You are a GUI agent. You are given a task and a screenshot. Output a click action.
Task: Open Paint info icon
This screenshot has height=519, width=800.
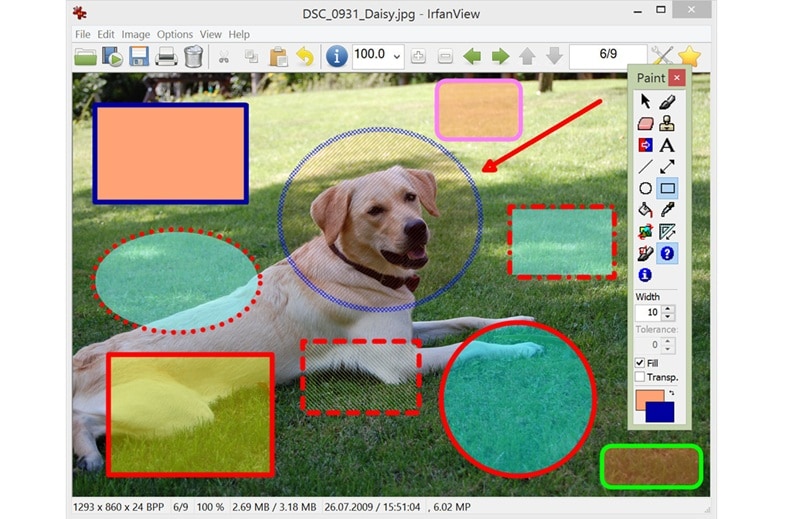click(x=645, y=275)
